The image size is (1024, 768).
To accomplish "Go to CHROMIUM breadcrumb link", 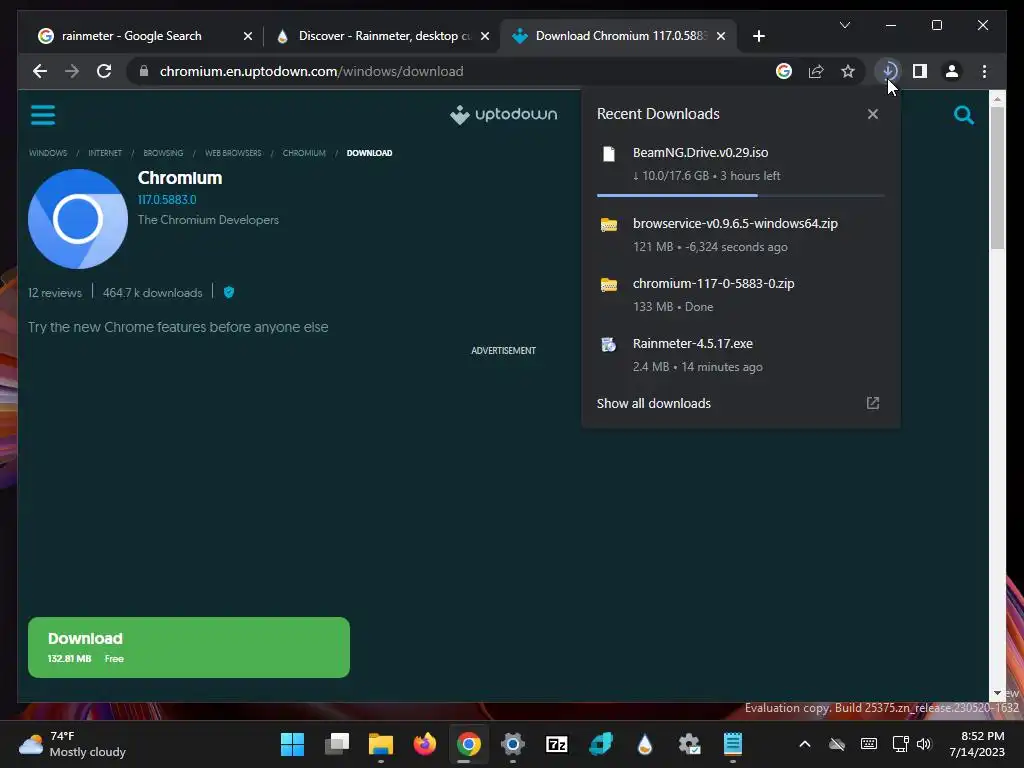I will tap(304, 153).
